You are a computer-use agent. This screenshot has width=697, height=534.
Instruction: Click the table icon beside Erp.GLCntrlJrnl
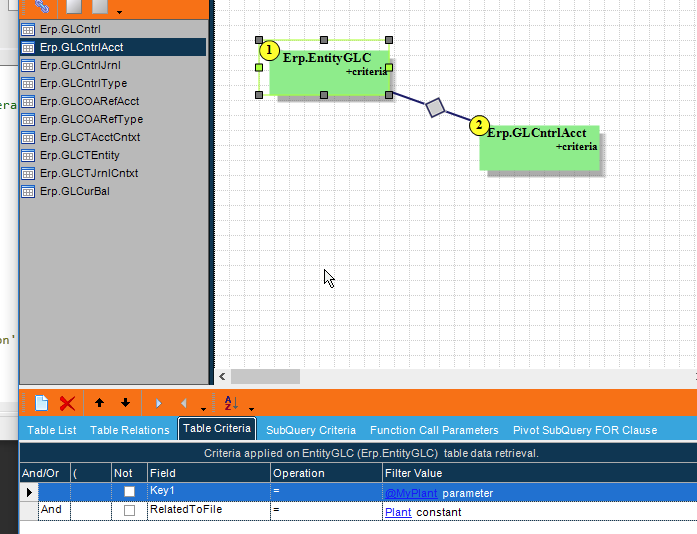[x=28, y=65]
